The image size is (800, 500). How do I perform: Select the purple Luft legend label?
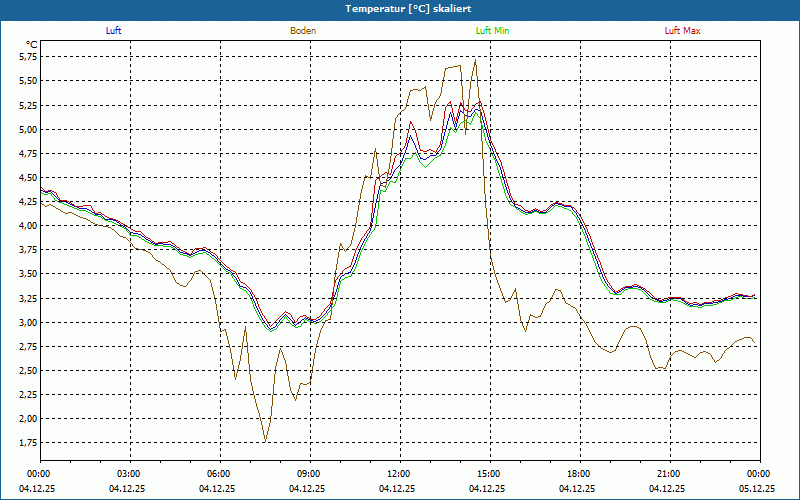click(113, 31)
